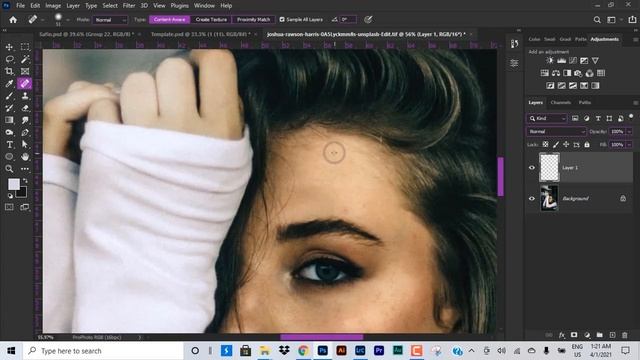Open the Adjustments panel flyout menu
Image resolution: width=640 pixels, height=360 pixels.
point(635,40)
